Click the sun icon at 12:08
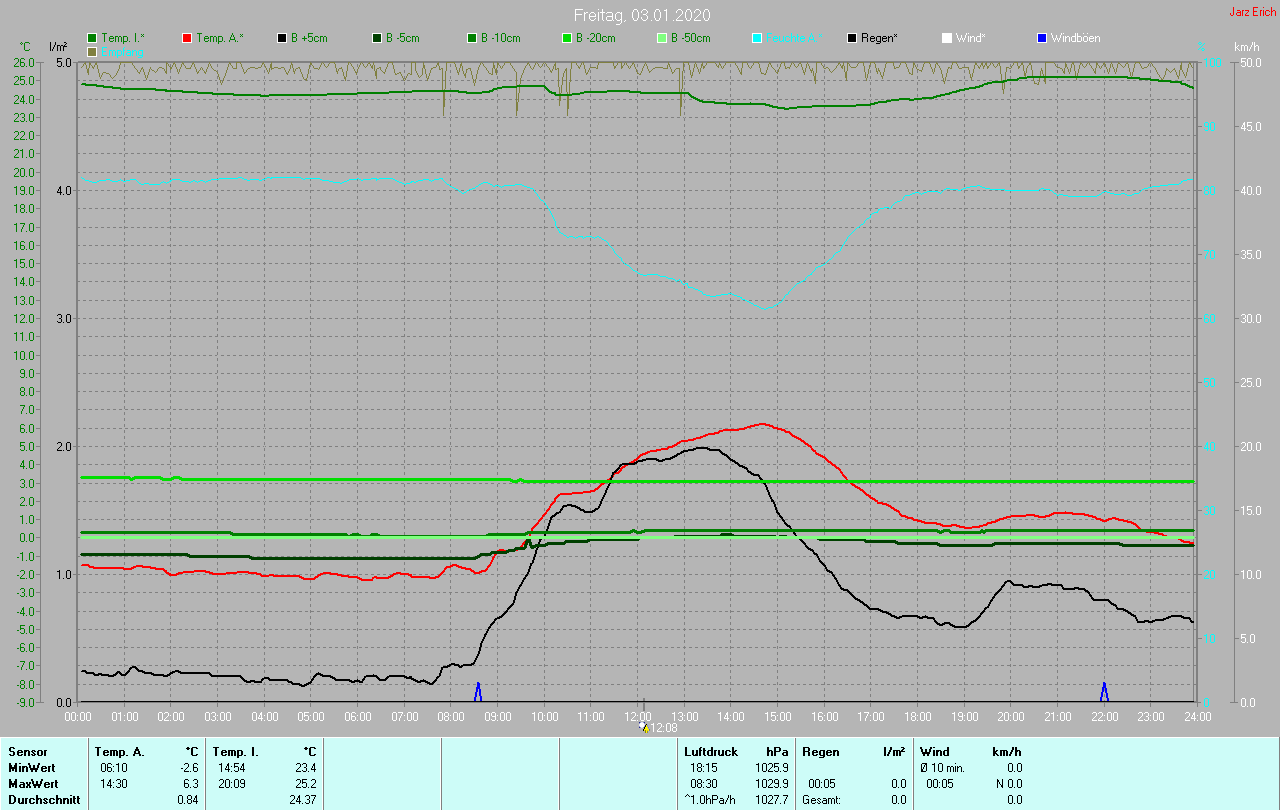Screen dimensions: 1280x810 tap(644, 727)
